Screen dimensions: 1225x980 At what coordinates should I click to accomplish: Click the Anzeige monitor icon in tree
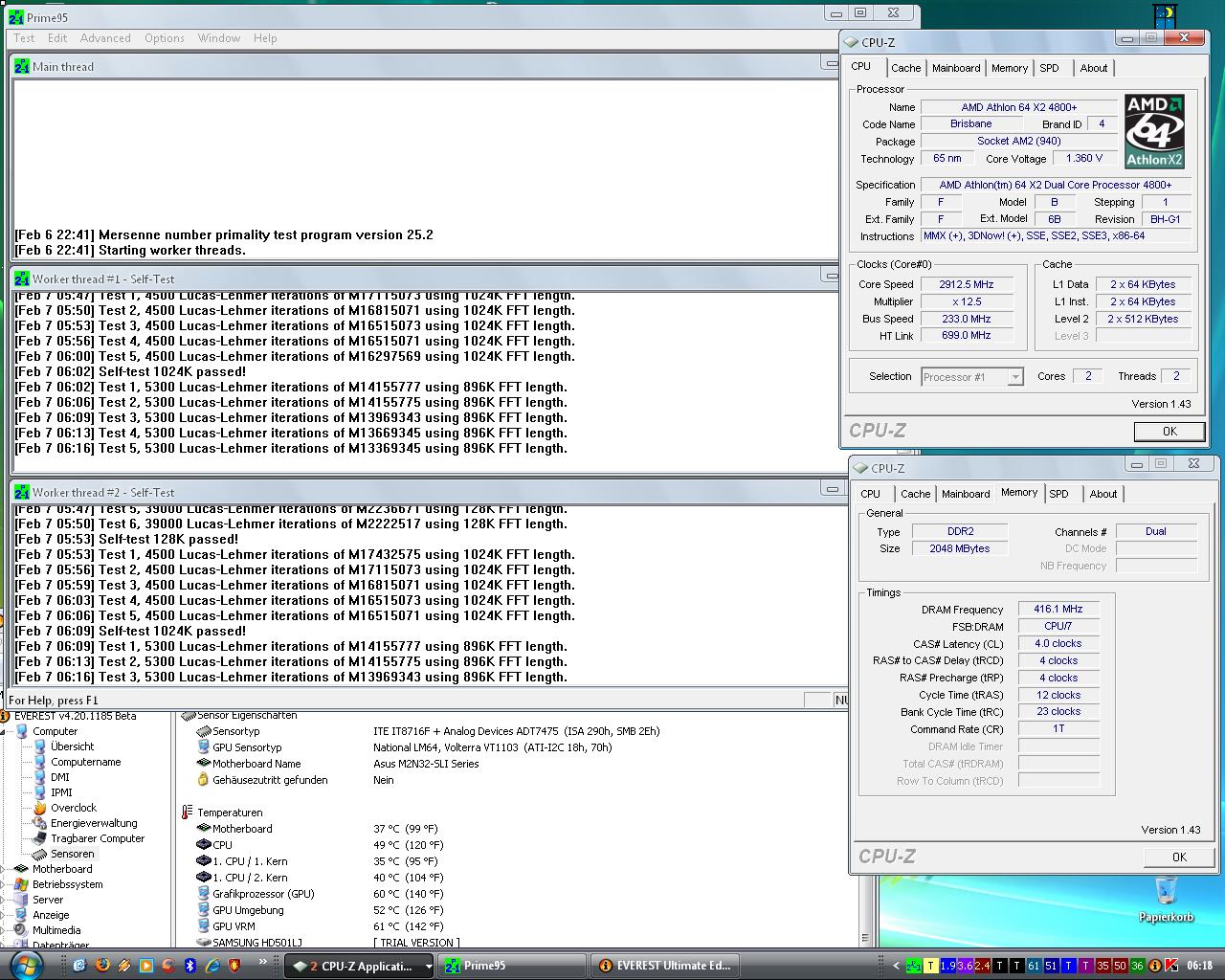[x=21, y=915]
